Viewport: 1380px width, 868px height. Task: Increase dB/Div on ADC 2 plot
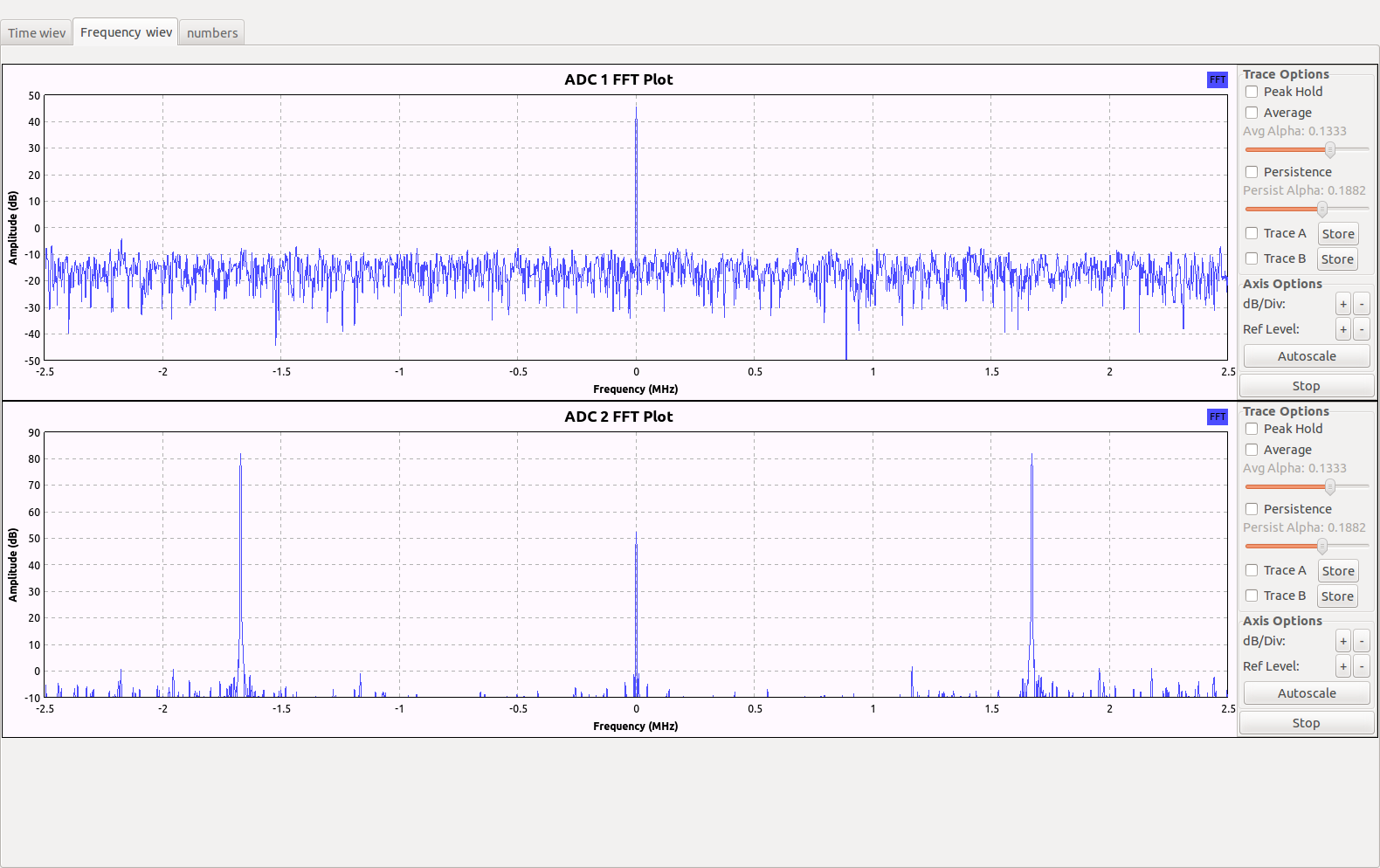coord(1342,641)
